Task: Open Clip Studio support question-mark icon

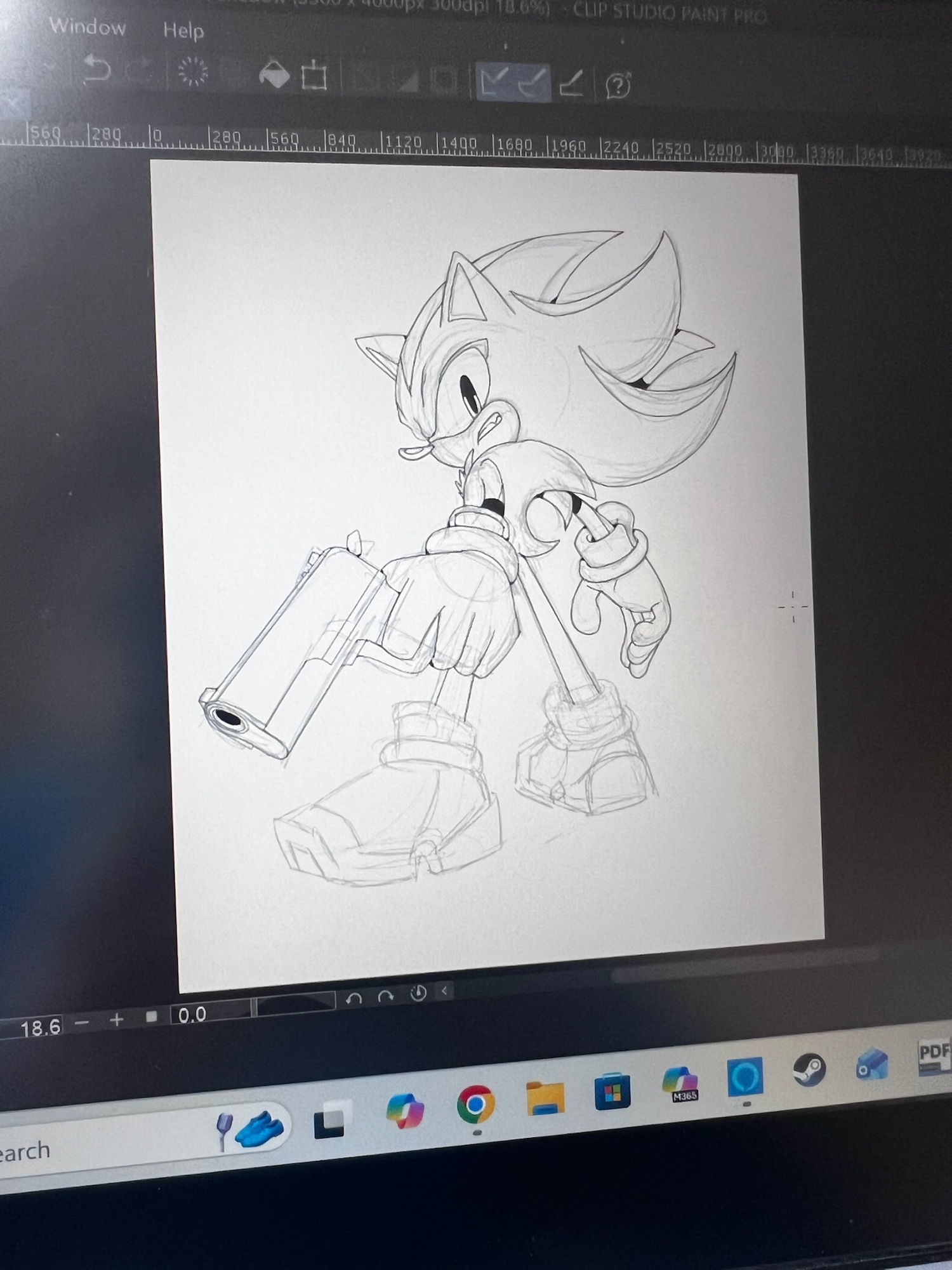Action: 618,86
